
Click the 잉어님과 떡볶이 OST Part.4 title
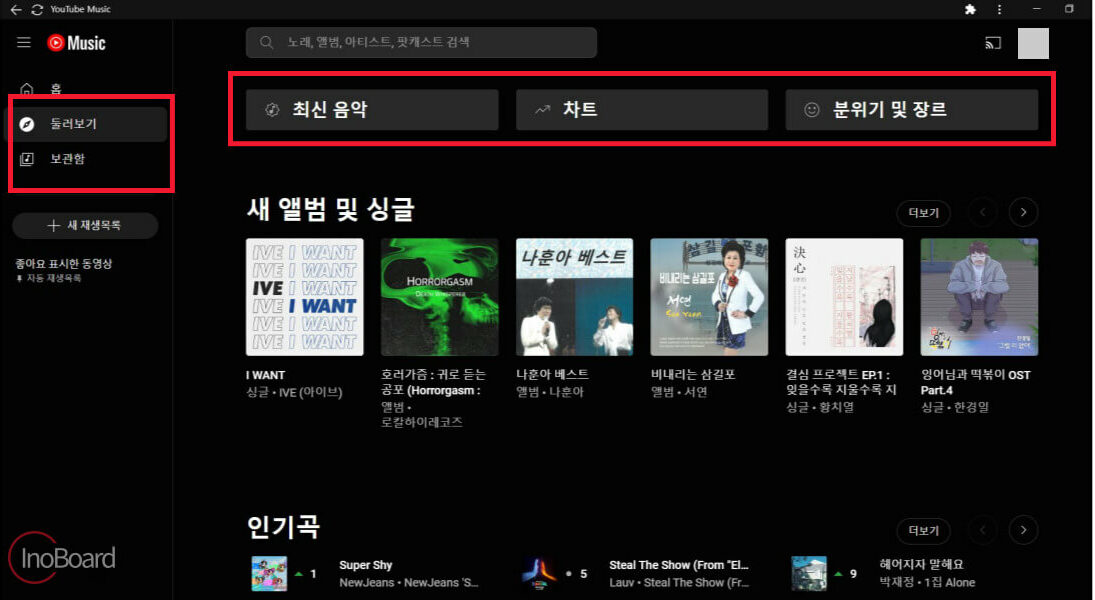click(976, 383)
